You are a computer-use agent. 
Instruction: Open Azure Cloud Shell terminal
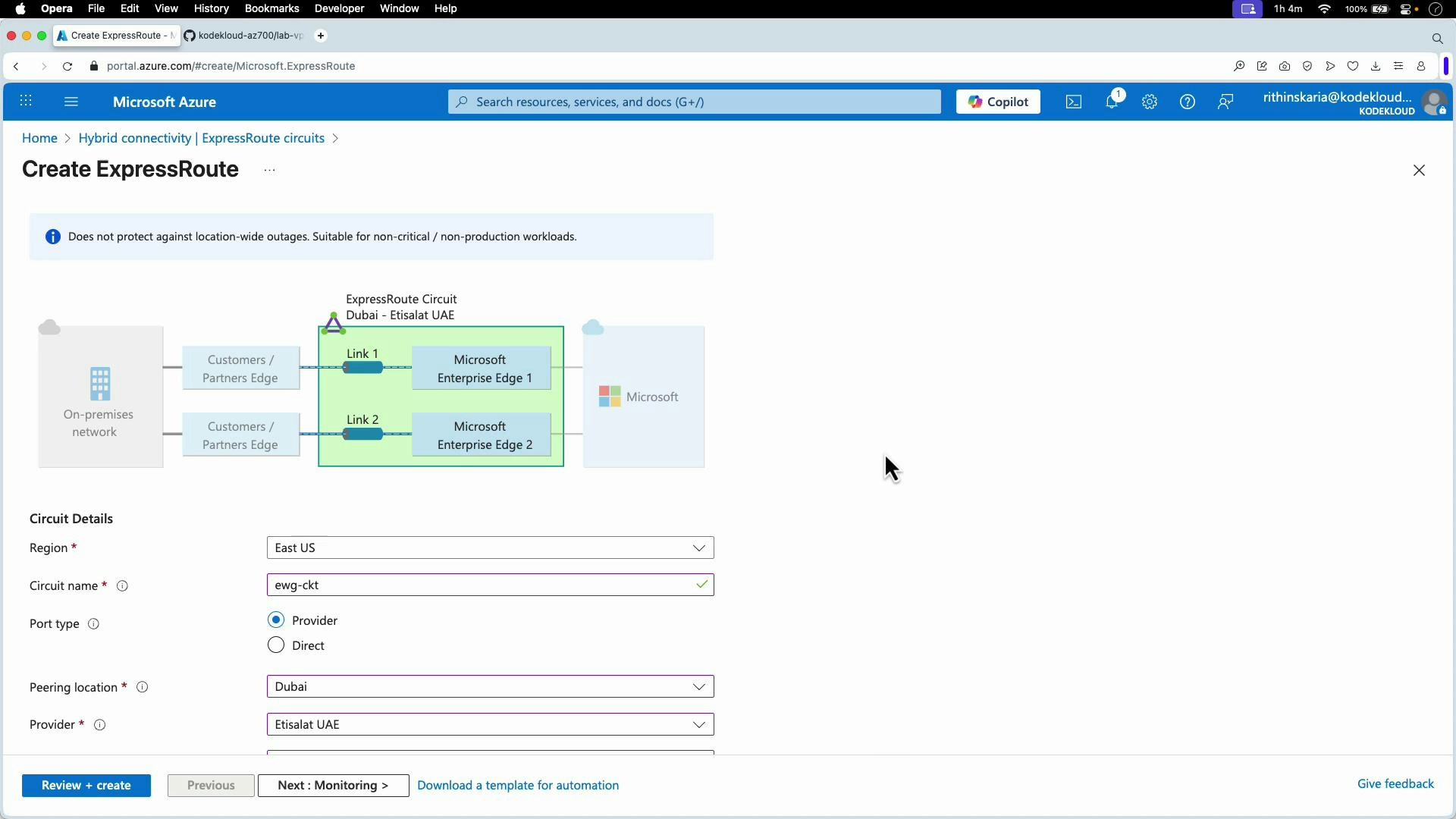1074,102
